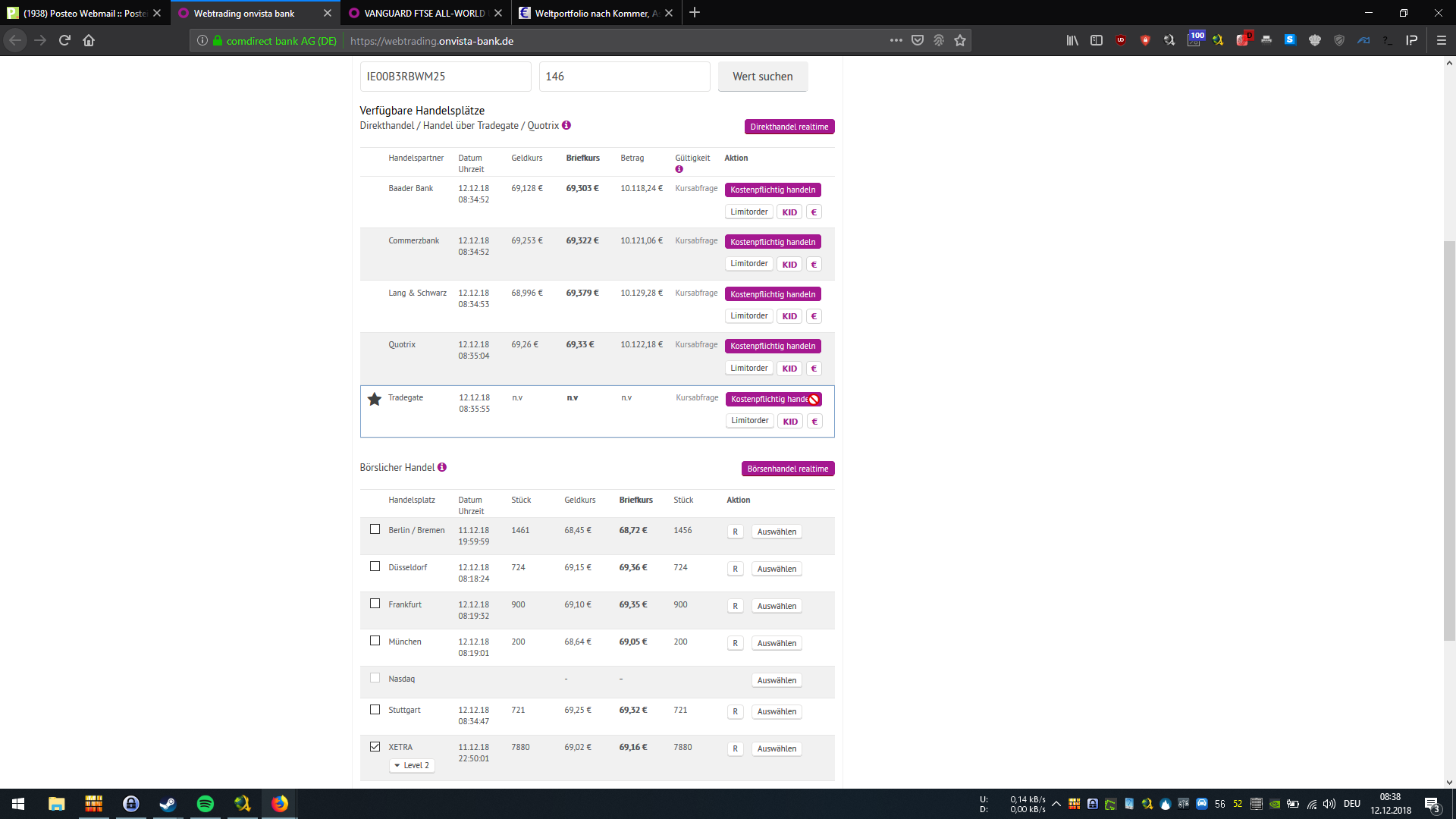Image resolution: width=1456 pixels, height=819 pixels.
Task: Select the Stuttgart exchange checkbox
Action: [375, 710]
